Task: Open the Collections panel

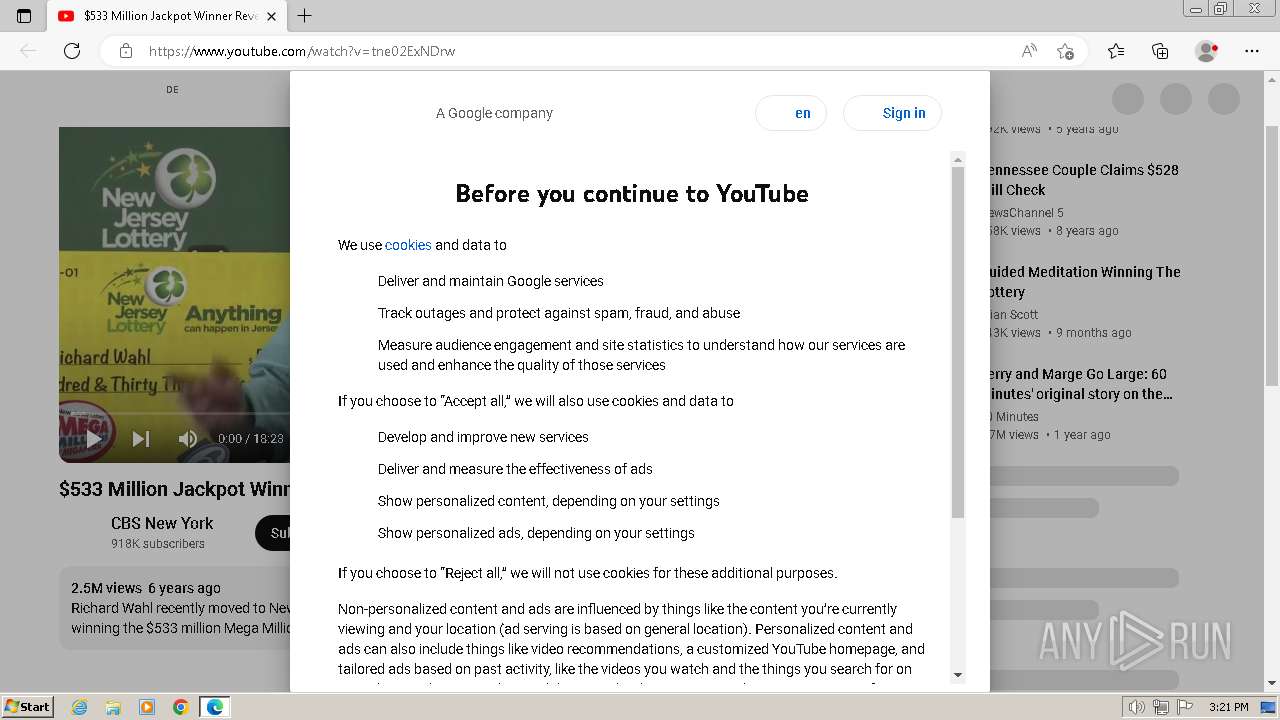Action: click(1160, 51)
